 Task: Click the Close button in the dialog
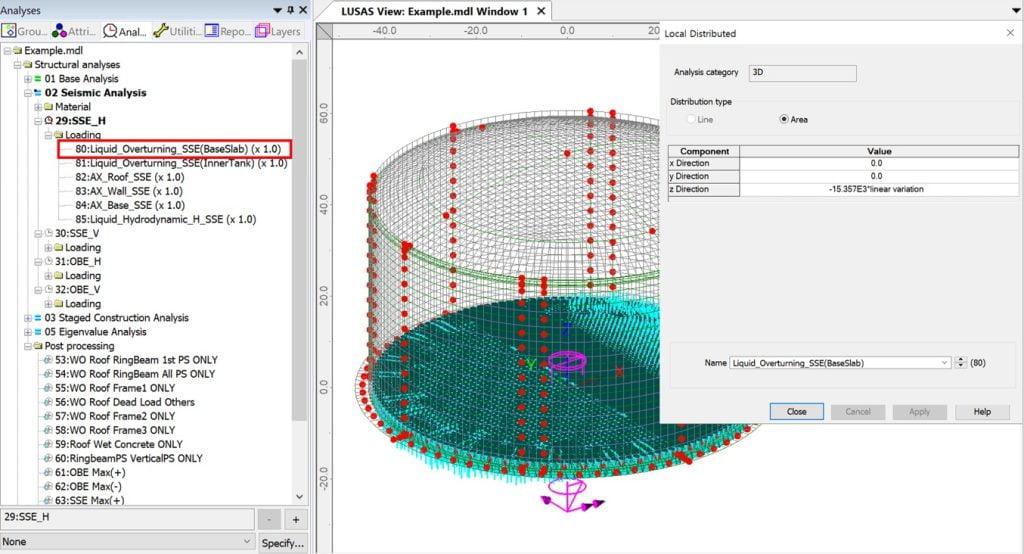[x=796, y=411]
